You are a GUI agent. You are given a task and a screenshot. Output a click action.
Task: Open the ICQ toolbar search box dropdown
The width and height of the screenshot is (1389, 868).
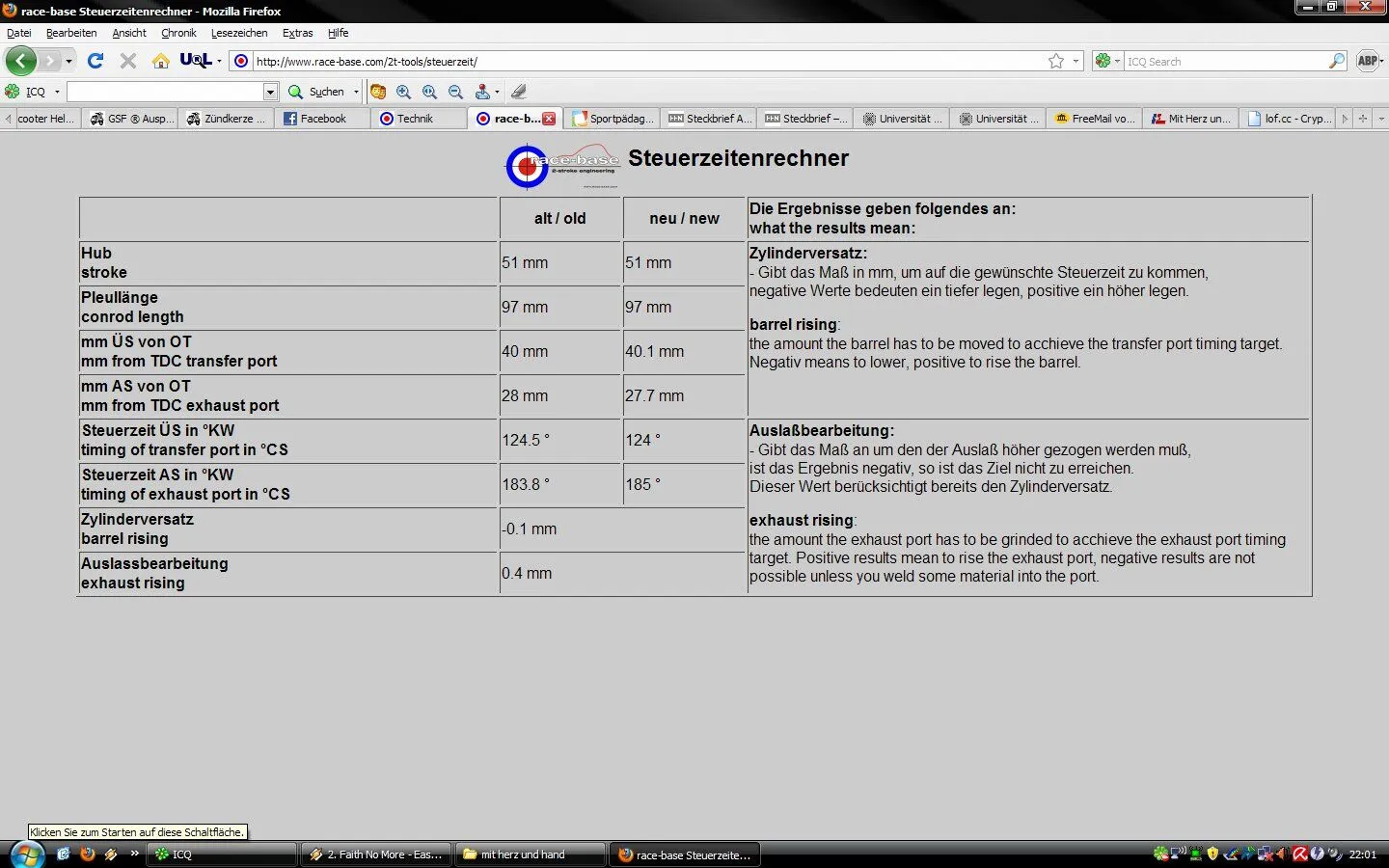(x=270, y=92)
